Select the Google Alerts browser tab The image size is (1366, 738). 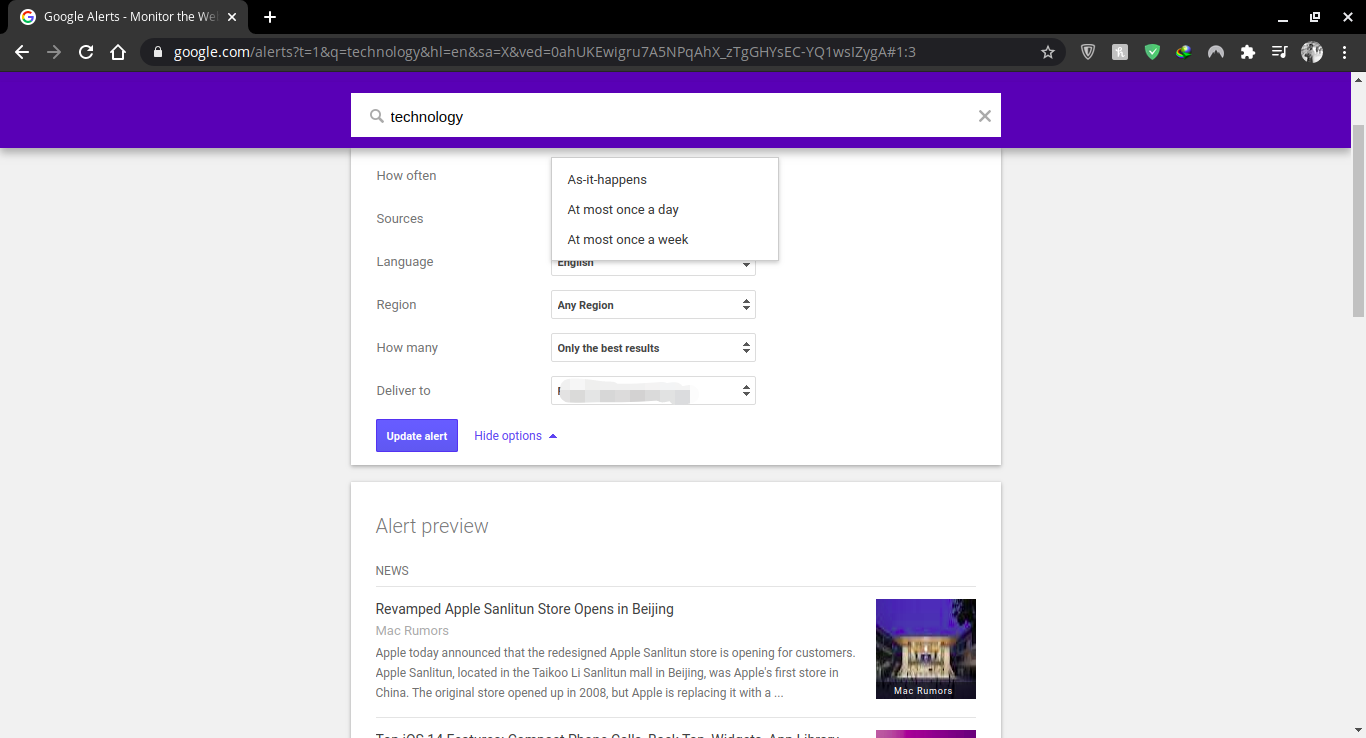pos(128,17)
